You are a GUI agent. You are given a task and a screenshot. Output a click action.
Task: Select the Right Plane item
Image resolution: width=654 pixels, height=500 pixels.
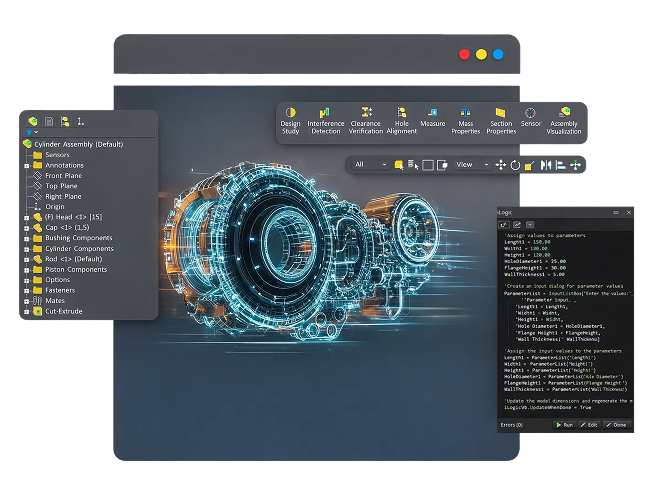click(58, 196)
